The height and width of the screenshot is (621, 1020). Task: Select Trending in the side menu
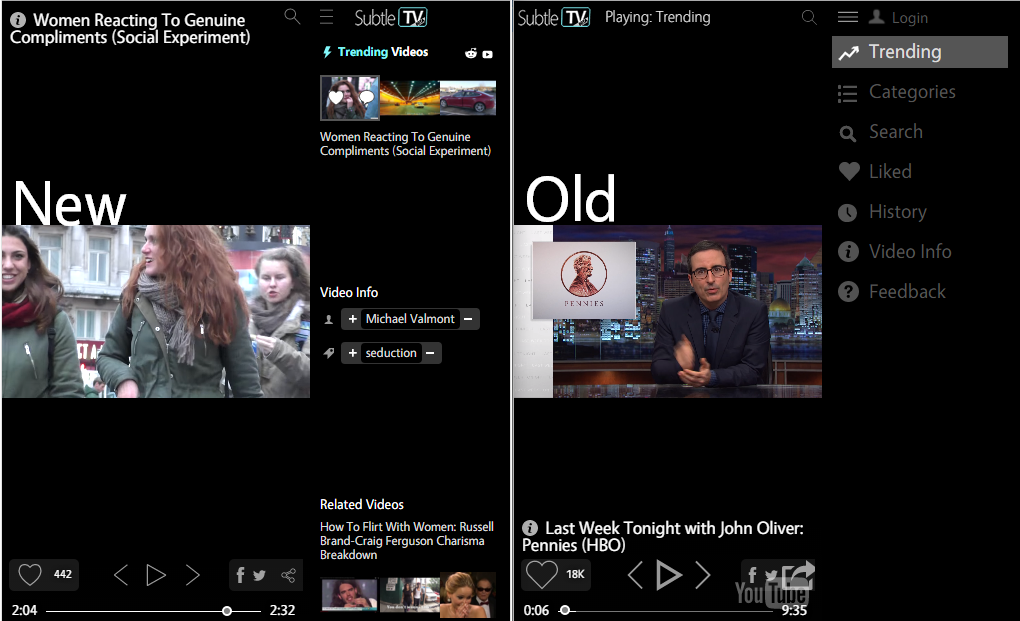pyautogui.click(x=920, y=52)
